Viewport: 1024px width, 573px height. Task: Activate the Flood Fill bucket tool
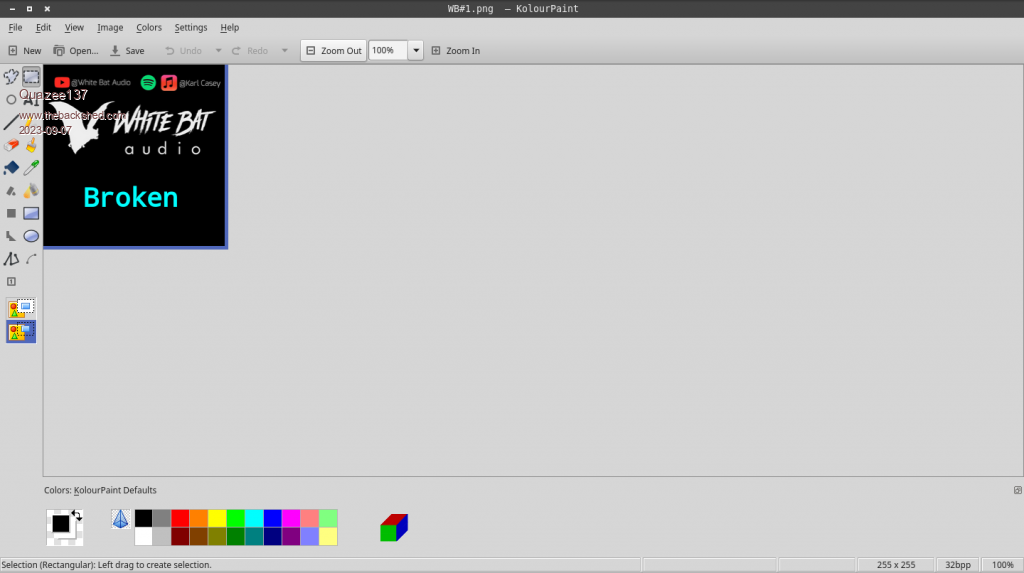(11, 168)
